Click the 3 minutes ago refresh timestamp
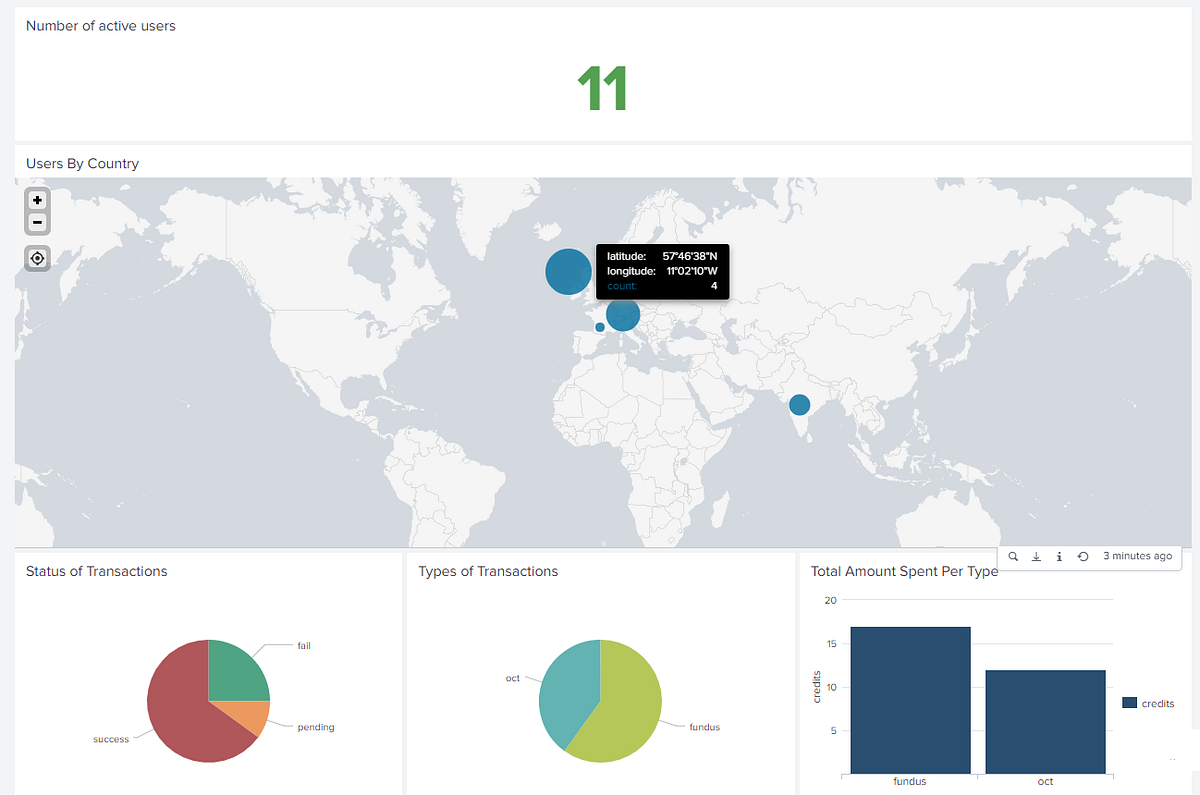This screenshot has width=1200, height=795. tap(1138, 556)
